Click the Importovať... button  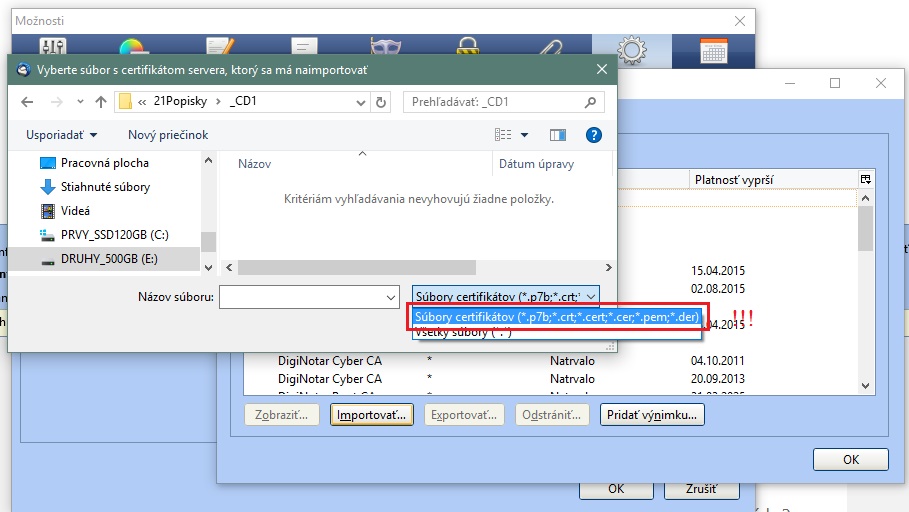pos(372,415)
